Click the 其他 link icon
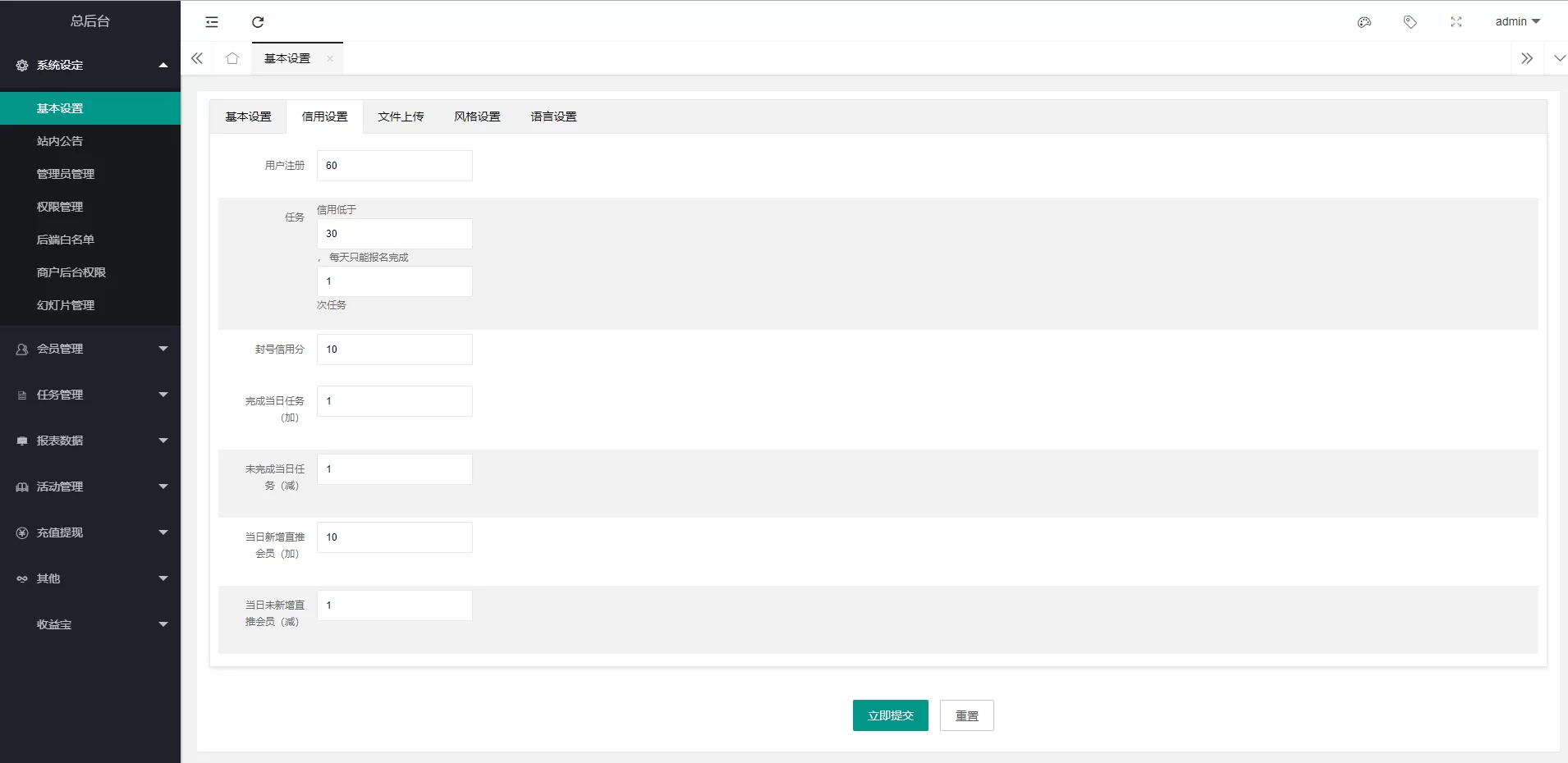This screenshot has width=1568, height=763. (22, 578)
